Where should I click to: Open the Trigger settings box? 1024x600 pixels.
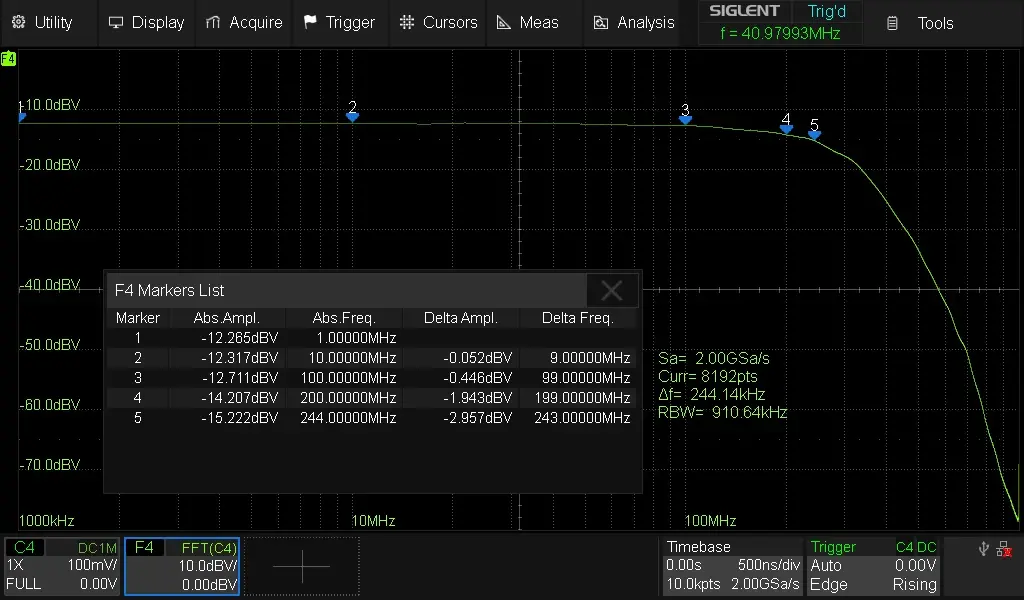point(873,566)
